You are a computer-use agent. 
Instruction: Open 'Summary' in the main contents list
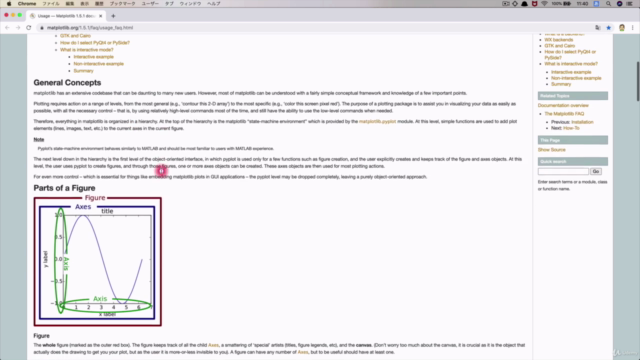coord(83,71)
